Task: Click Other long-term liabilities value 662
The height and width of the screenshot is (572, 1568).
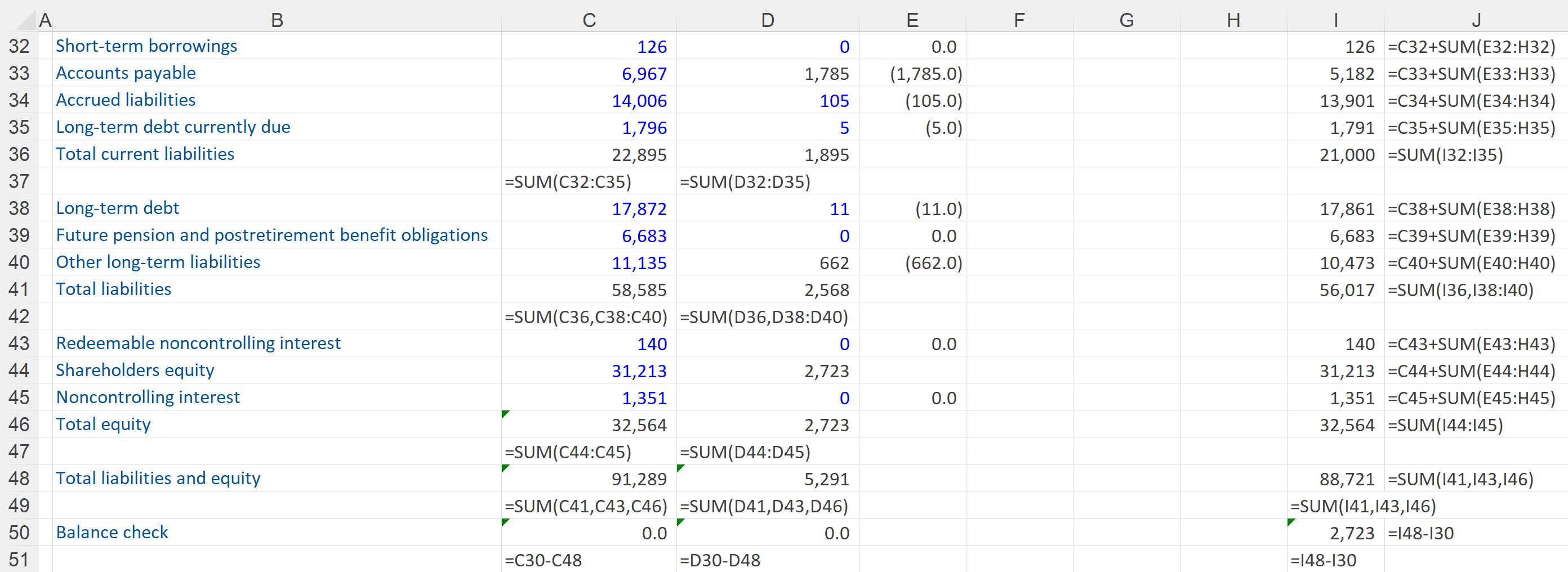Action: pos(834,263)
